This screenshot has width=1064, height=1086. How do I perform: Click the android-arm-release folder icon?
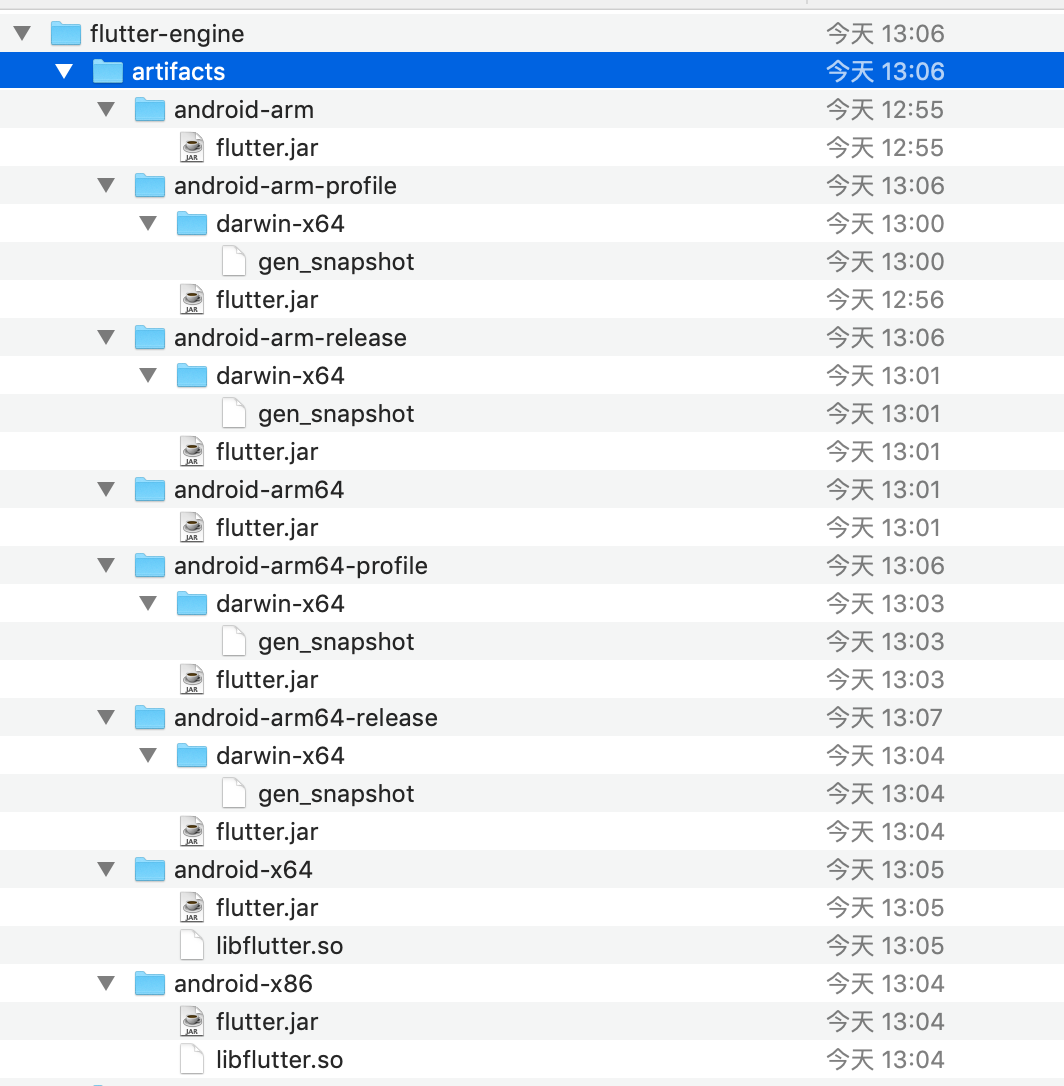click(x=149, y=338)
